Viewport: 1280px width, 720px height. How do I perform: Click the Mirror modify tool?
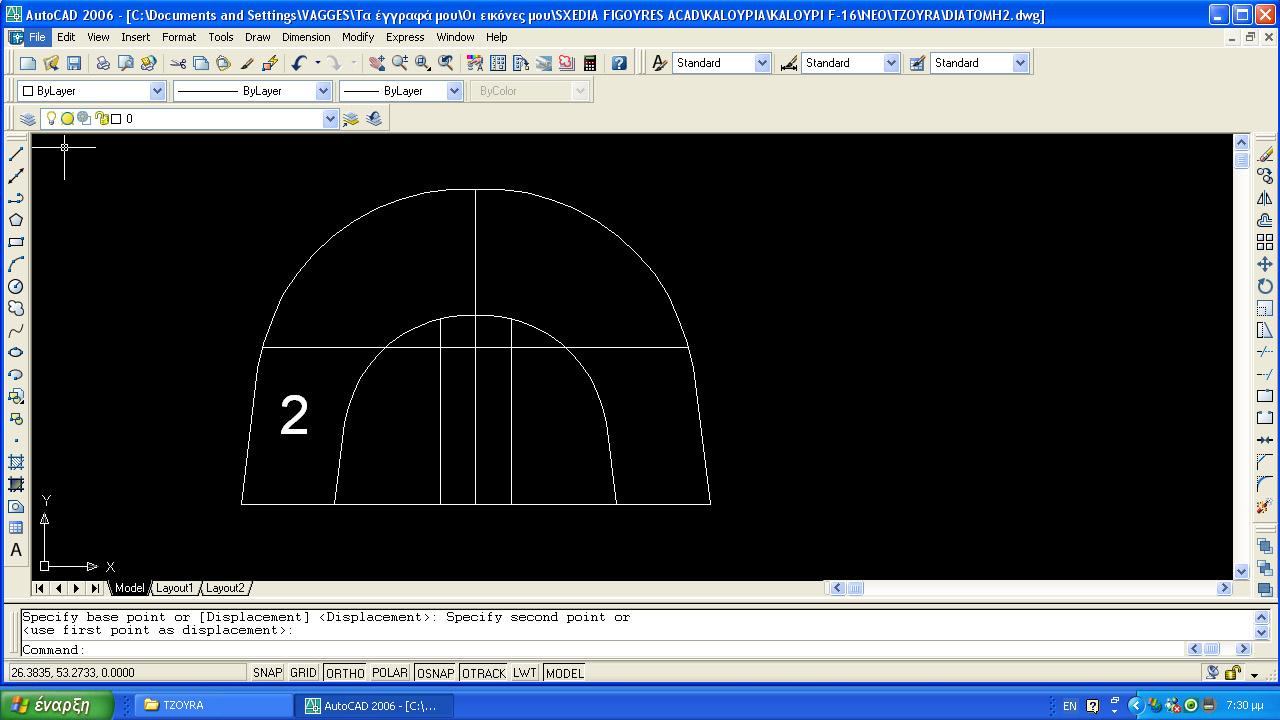point(1265,198)
